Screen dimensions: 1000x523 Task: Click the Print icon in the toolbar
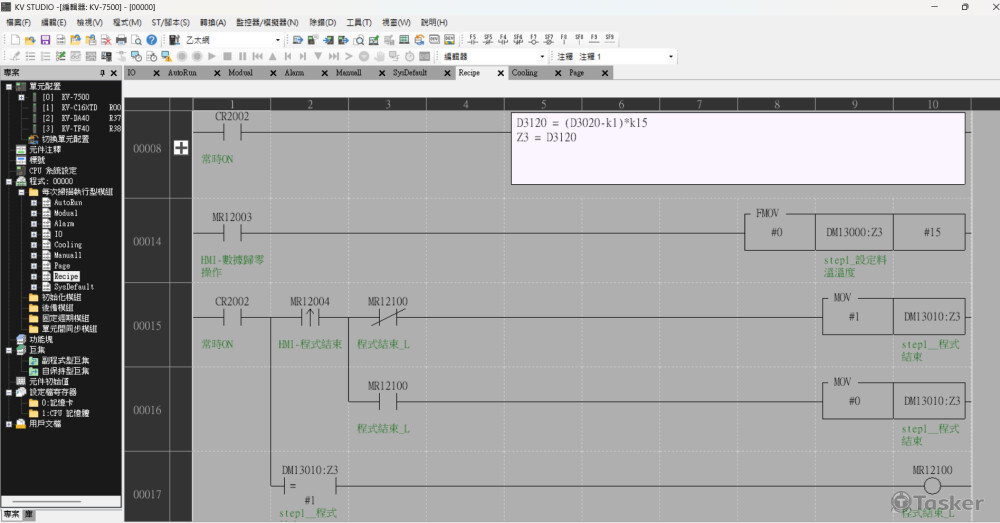click(x=121, y=40)
